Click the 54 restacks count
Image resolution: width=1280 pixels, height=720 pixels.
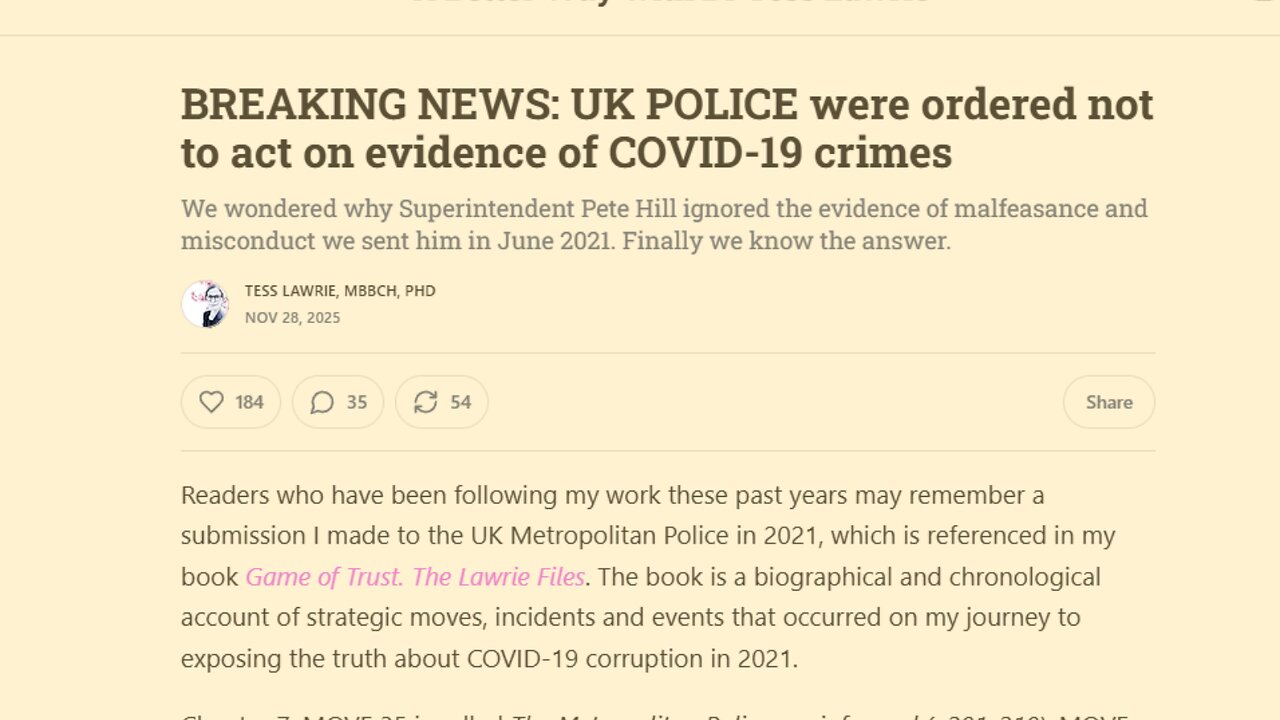[x=460, y=402]
